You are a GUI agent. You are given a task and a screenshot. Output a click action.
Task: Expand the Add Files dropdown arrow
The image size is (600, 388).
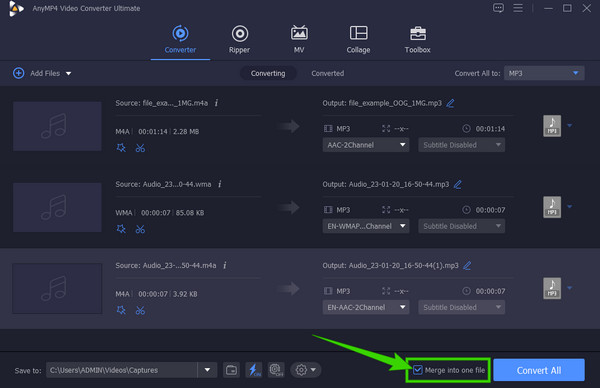click(x=68, y=73)
